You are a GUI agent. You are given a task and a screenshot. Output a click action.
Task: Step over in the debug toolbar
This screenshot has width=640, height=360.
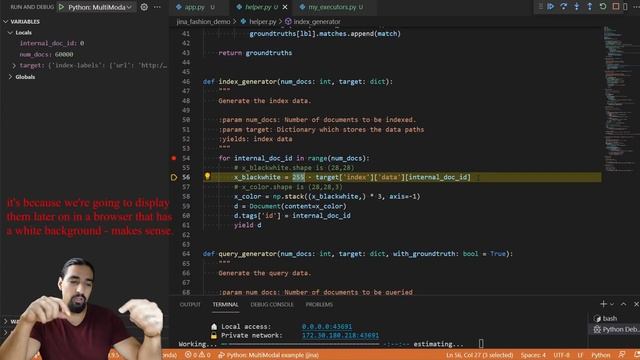pos(564,7)
